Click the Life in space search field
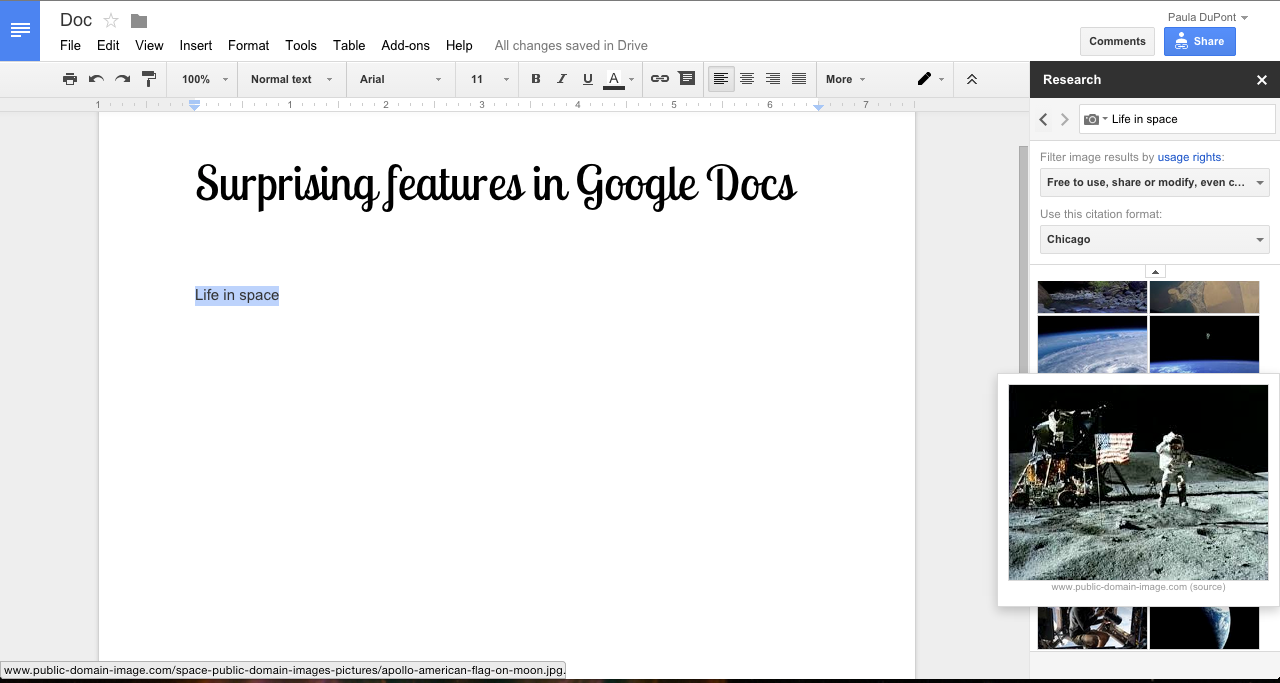The height and width of the screenshot is (683, 1280). pyautogui.click(x=1189, y=119)
